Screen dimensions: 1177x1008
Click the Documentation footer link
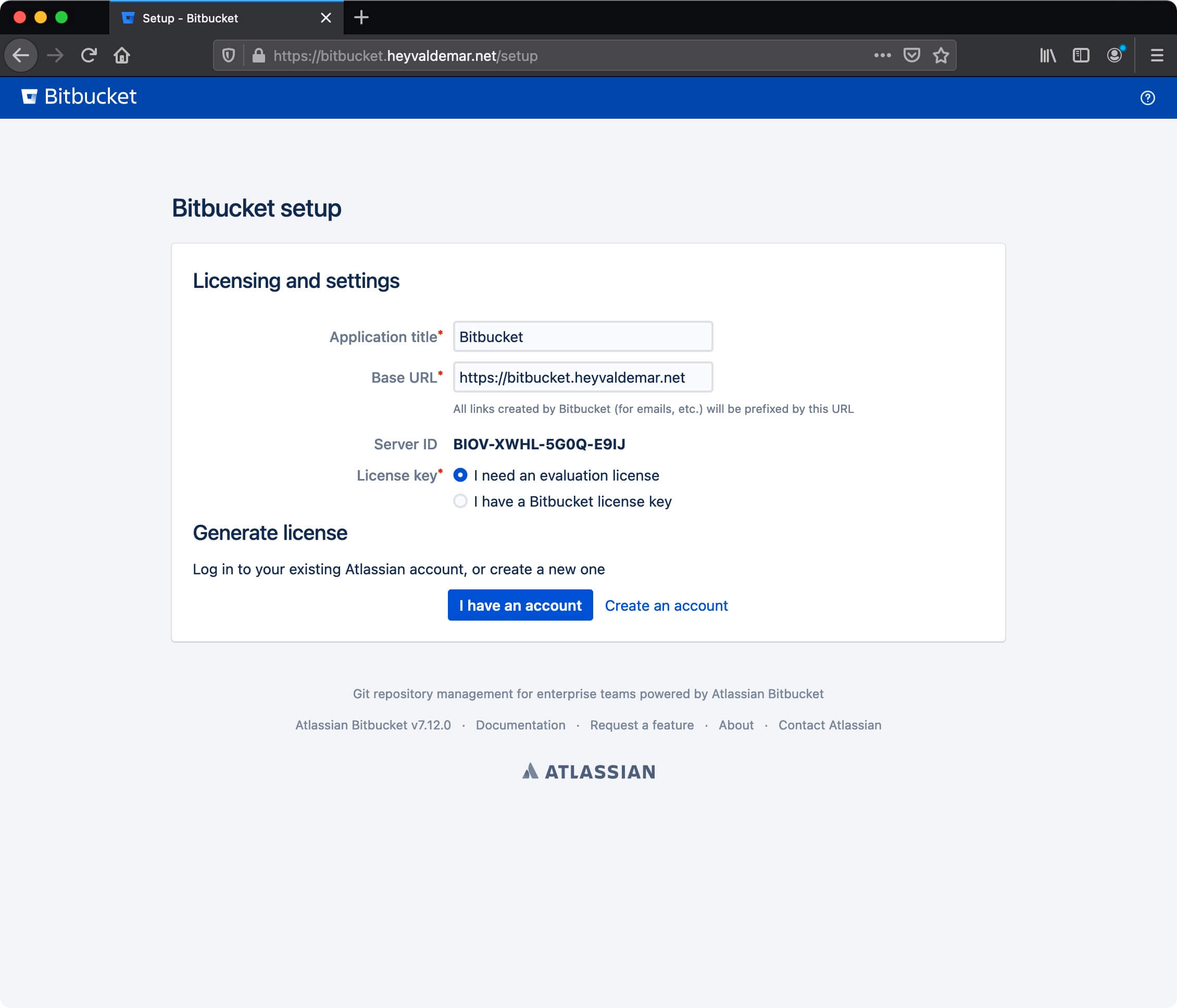tap(519, 724)
